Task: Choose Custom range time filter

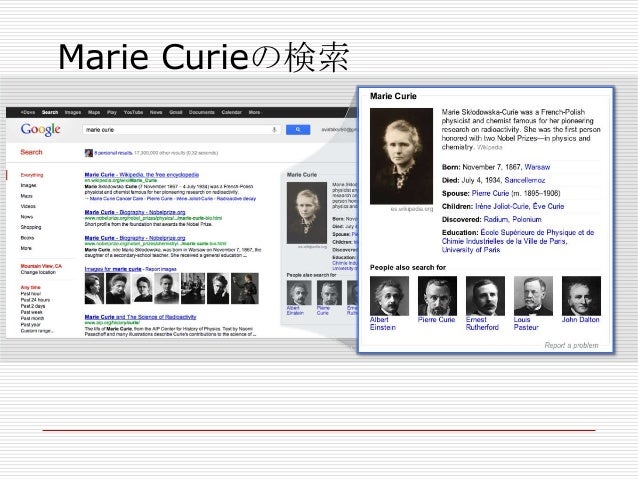Action: coord(37,331)
